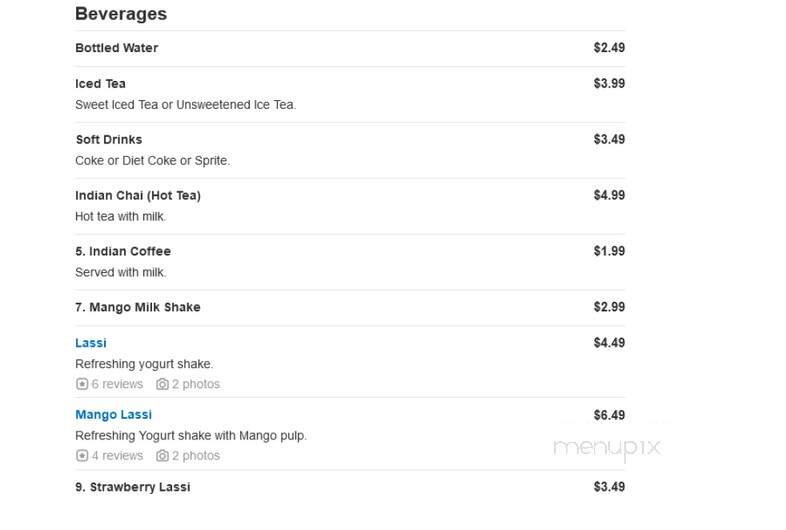This screenshot has width=786, height=530.
Task: Select the Indian Chai (Hot Tea) item
Action: 138,196
